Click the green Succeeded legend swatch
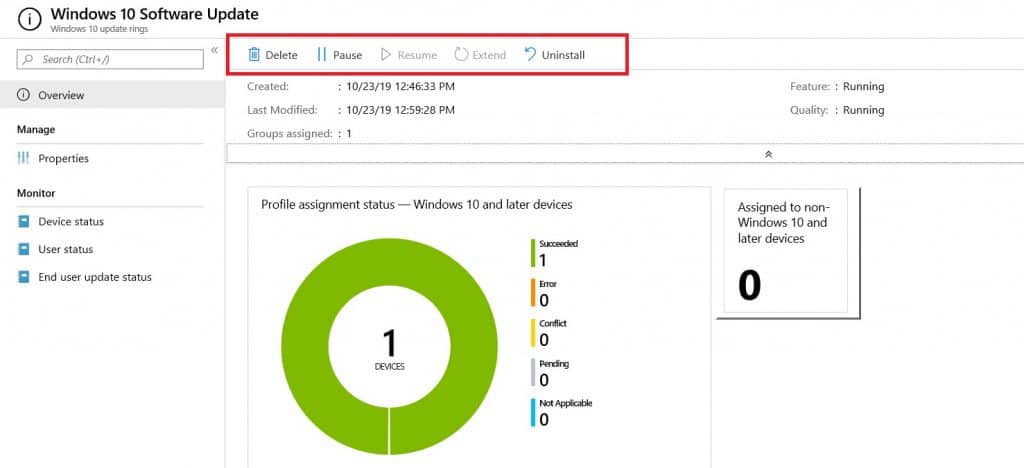Viewport: 1024px width, 468px height. (x=533, y=253)
